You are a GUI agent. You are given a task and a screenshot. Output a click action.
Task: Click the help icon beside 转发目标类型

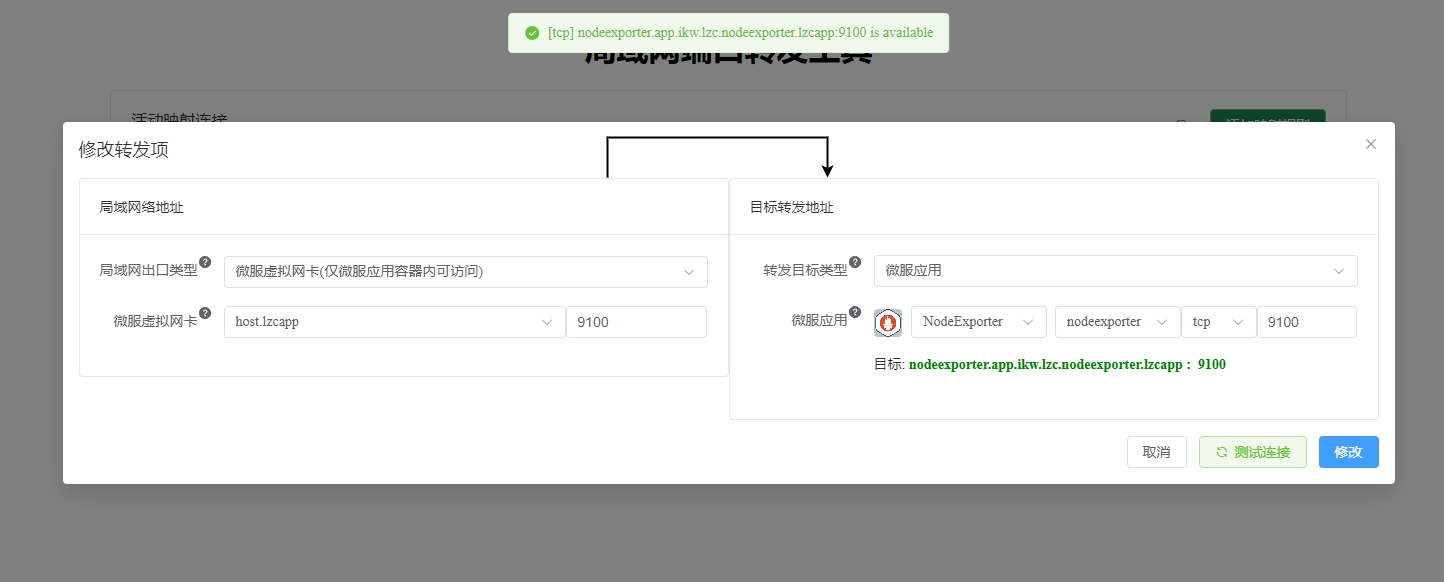(855, 262)
